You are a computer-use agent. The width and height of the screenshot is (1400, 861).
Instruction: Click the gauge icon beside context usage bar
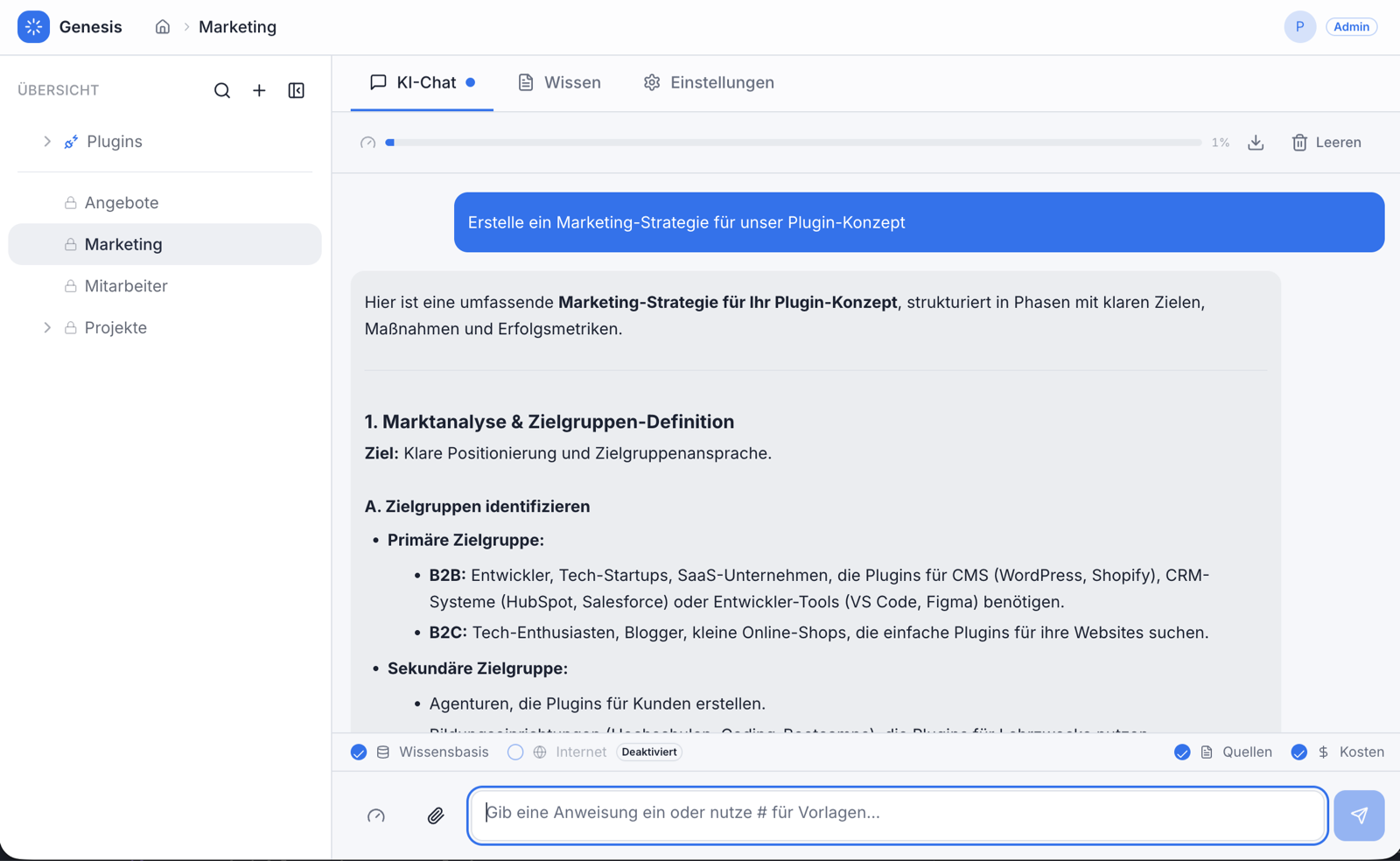coord(368,143)
